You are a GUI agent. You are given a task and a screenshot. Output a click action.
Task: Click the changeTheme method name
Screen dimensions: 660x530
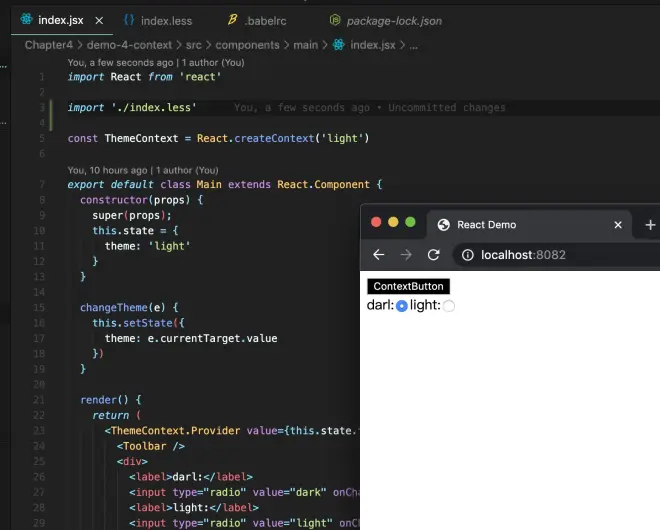click(114, 308)
